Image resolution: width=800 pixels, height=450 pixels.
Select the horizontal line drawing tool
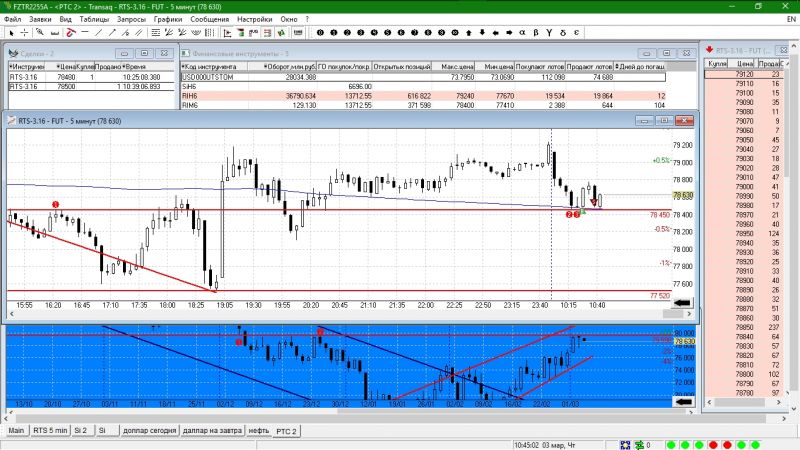coord(85,32)
